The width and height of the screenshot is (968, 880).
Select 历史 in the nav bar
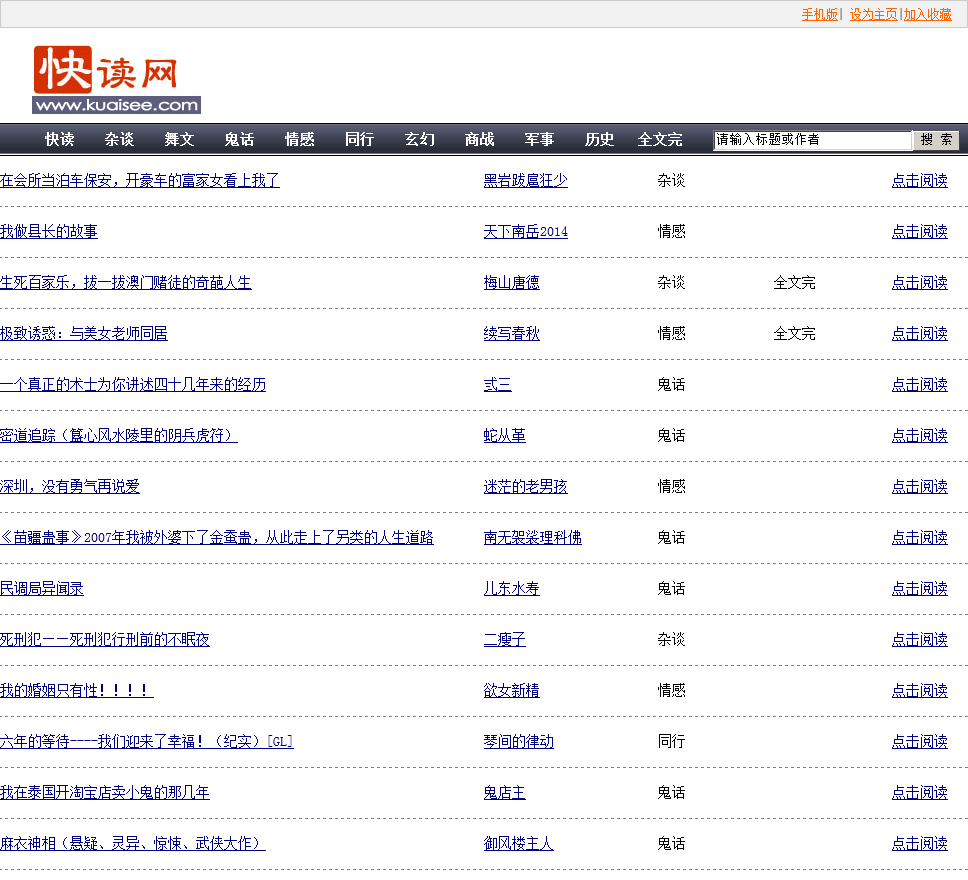[x=599, y=140]
